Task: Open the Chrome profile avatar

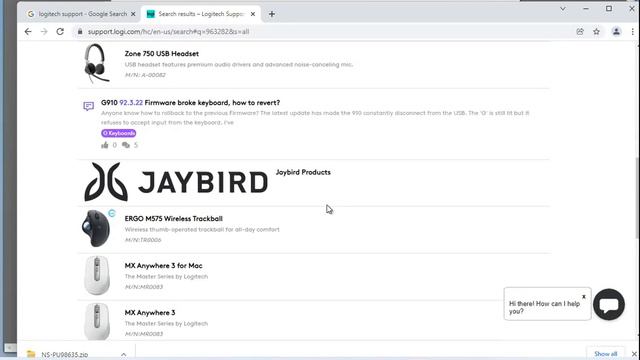Action: (616, 31)
